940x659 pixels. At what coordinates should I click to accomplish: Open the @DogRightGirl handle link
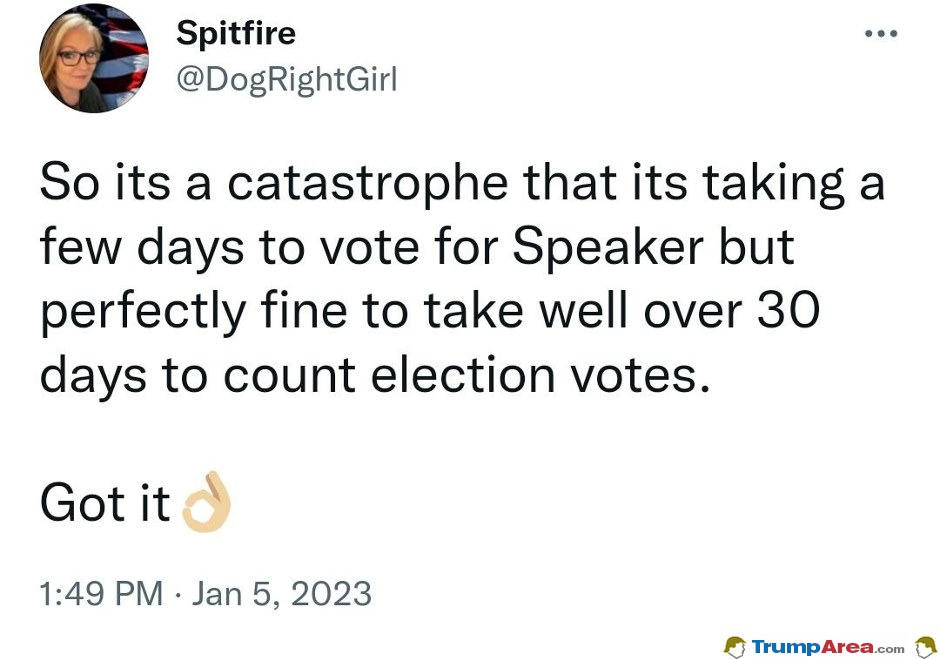coord(287,80)
